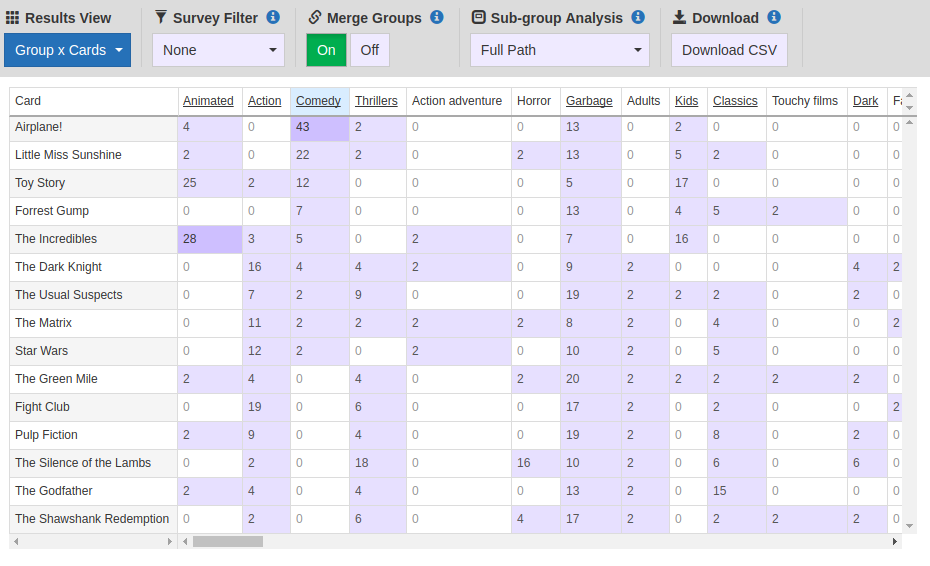
Task: Select The Incredibles row label
Action: coord(56,239)
